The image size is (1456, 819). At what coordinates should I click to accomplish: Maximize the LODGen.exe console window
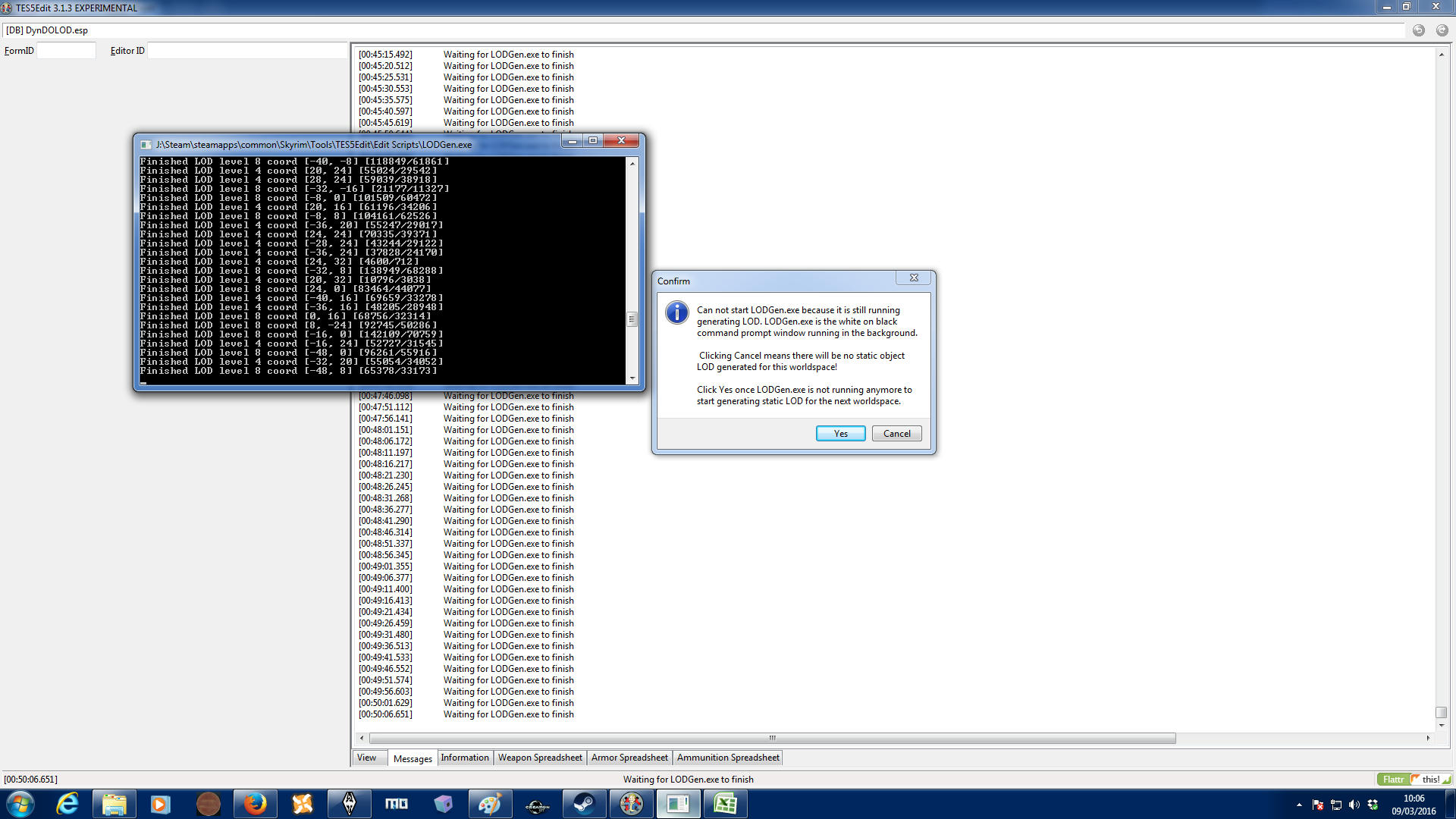coord(593,141)
